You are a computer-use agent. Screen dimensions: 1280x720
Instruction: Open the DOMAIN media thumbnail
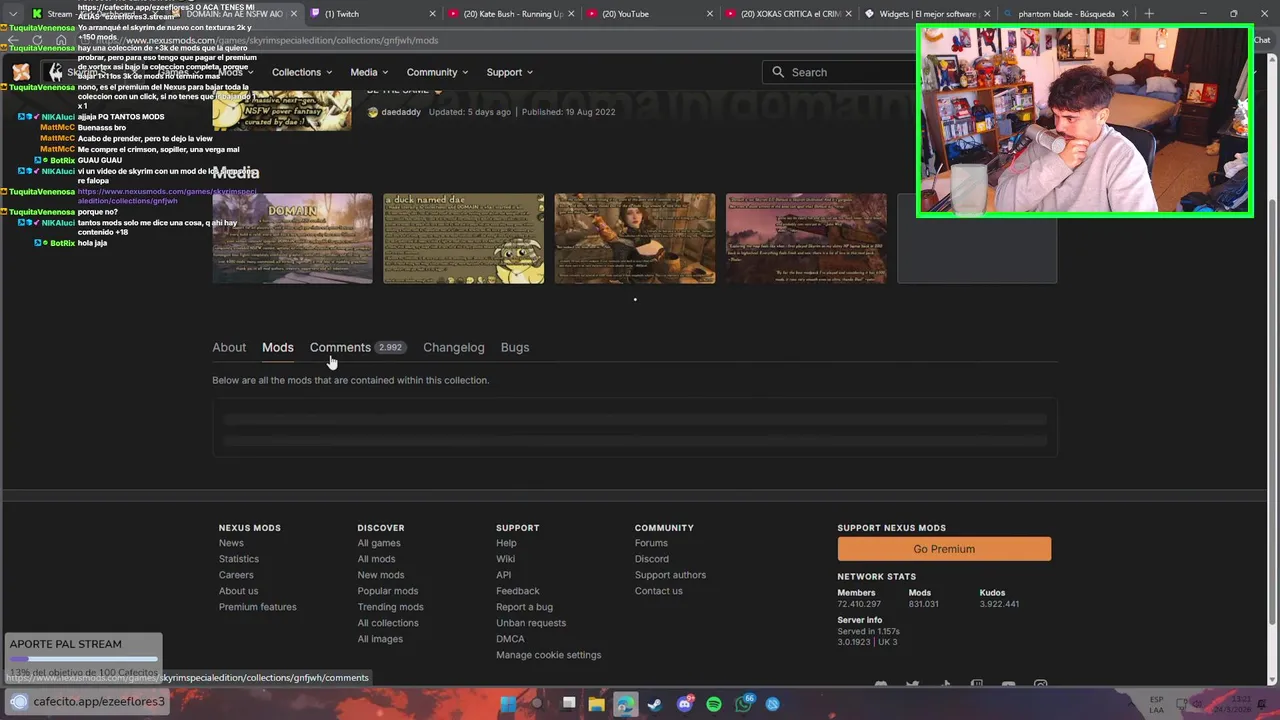292,238
